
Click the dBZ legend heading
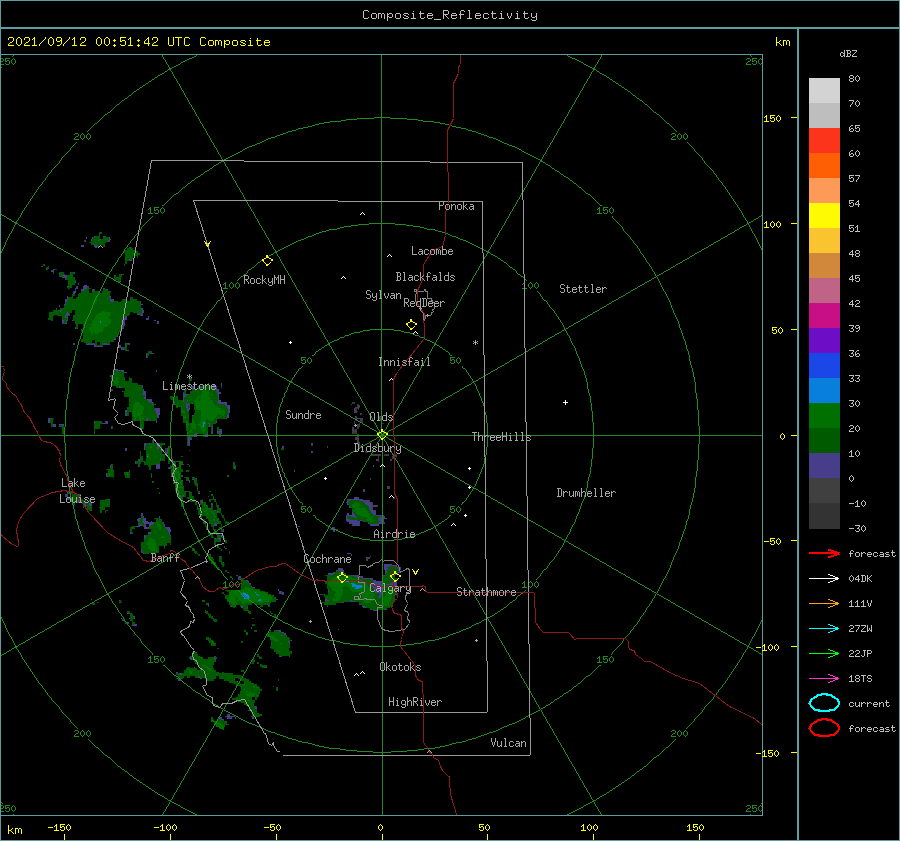(848, 53)
